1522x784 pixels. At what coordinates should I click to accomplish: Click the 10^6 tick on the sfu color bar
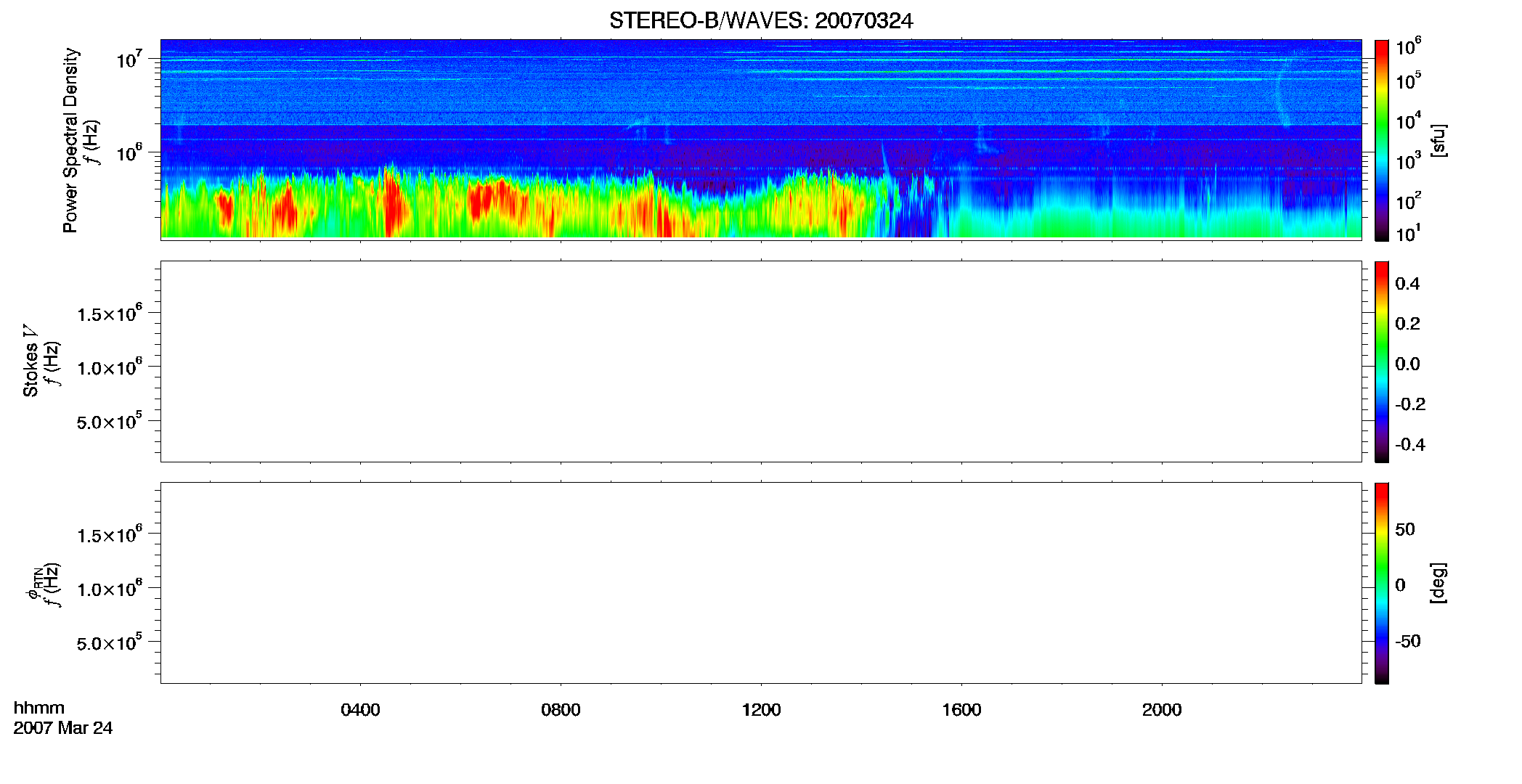1409,48
